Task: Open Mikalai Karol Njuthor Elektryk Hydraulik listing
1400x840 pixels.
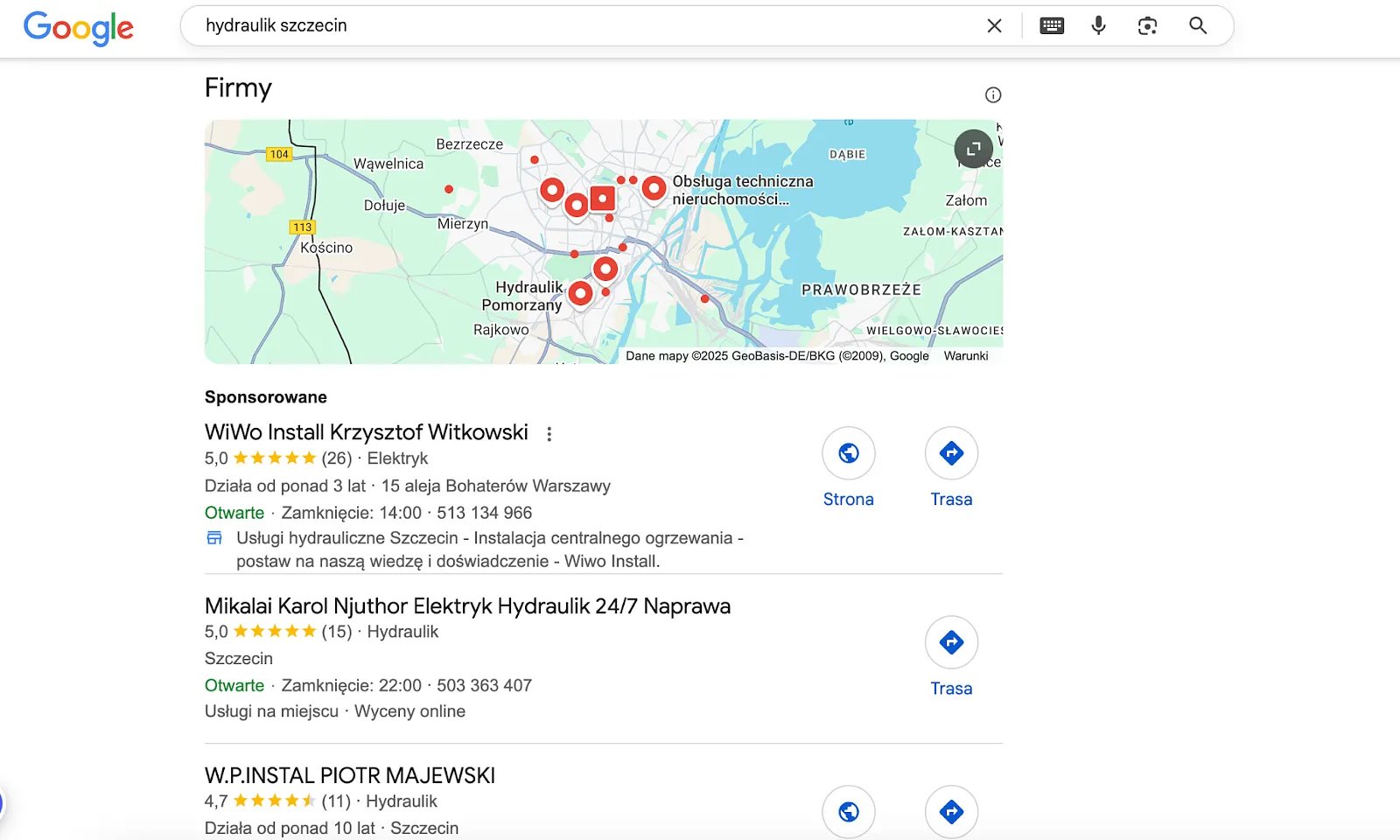Action: [x=467, y=605]
